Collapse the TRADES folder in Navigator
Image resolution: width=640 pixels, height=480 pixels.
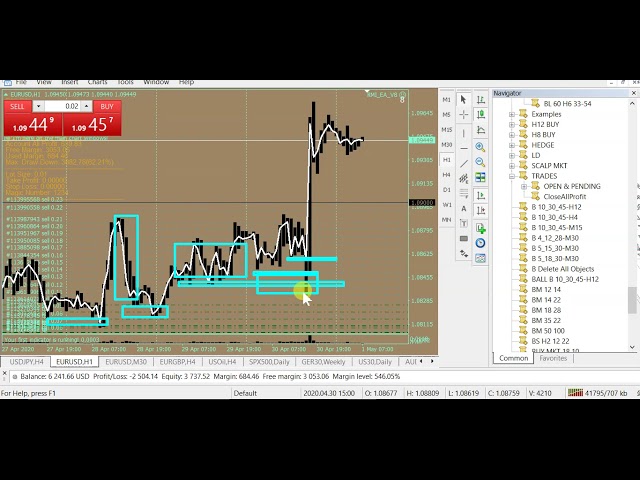512,176
